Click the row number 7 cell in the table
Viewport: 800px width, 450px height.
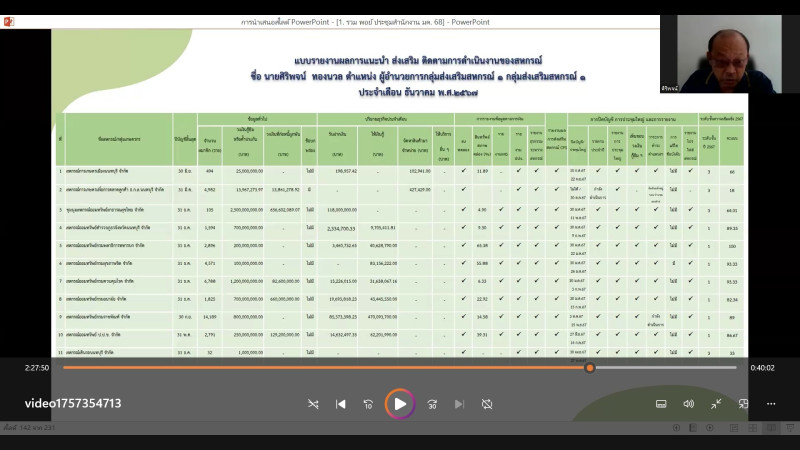coord(60,281)
